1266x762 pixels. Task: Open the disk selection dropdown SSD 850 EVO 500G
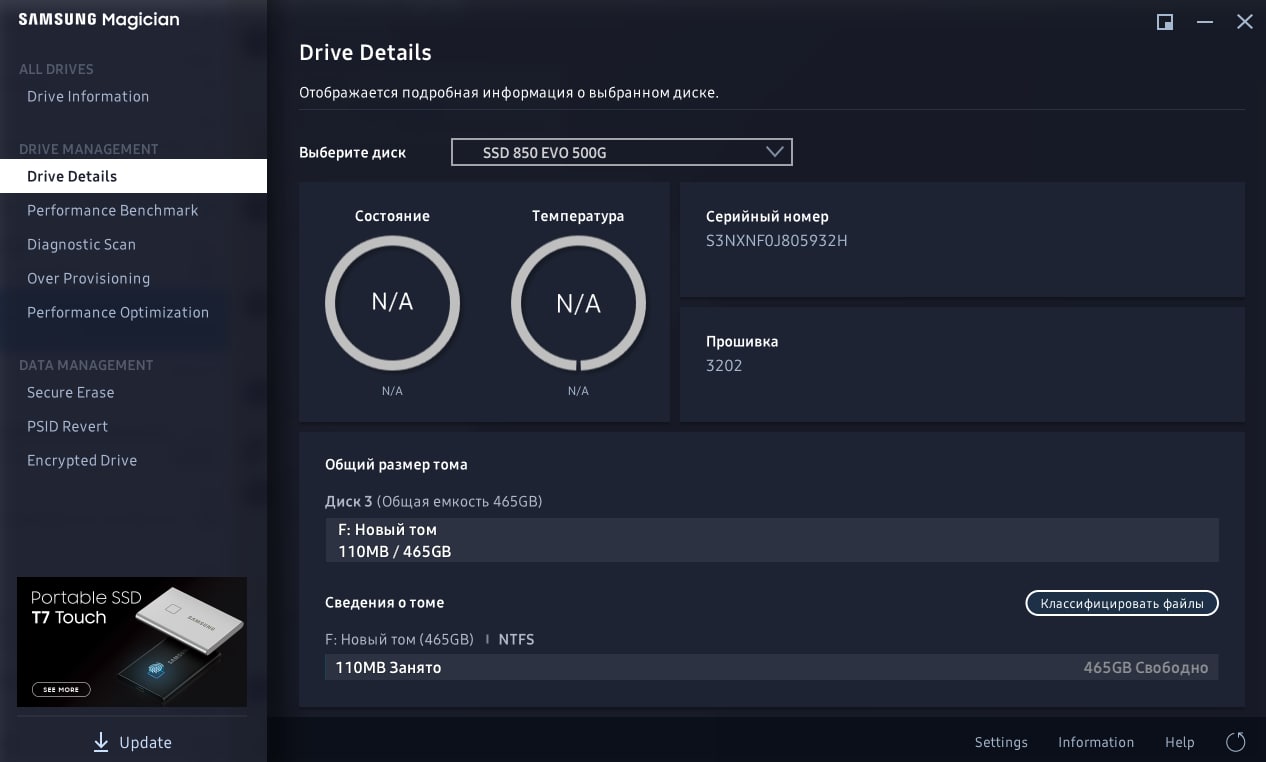click(x=622, y=152)
